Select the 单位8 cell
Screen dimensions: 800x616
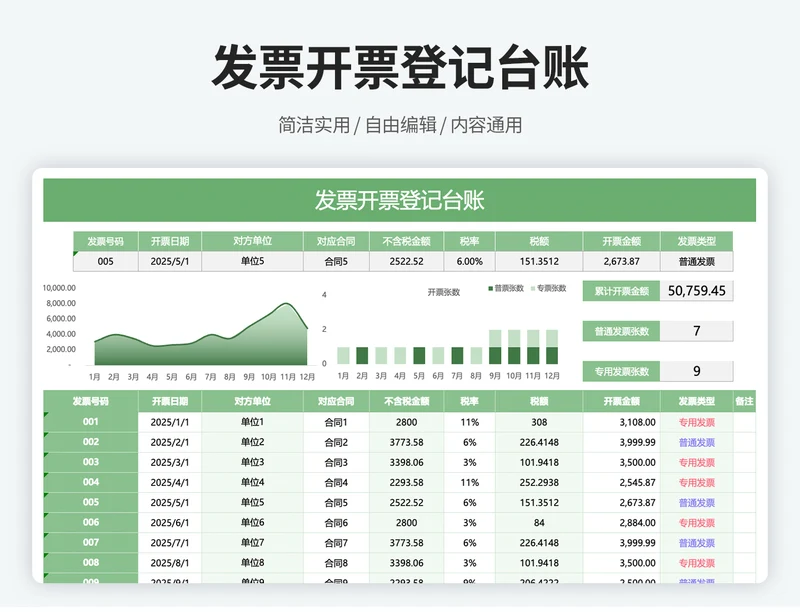(253, 563)
